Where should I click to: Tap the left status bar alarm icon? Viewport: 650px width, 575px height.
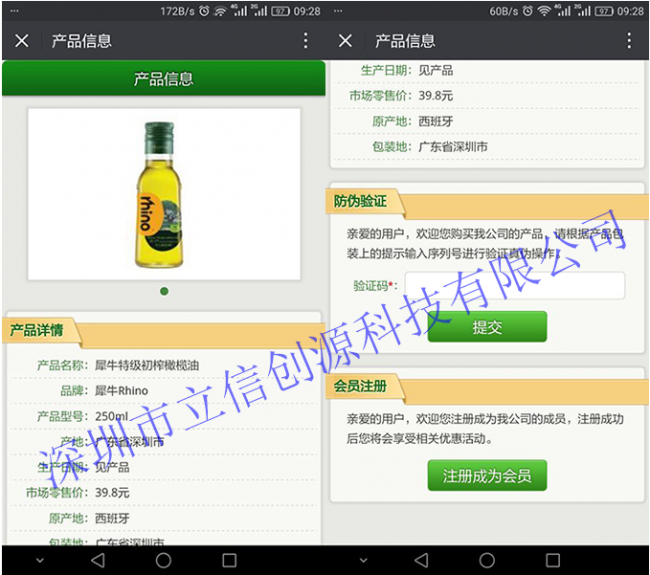[204, 11]
